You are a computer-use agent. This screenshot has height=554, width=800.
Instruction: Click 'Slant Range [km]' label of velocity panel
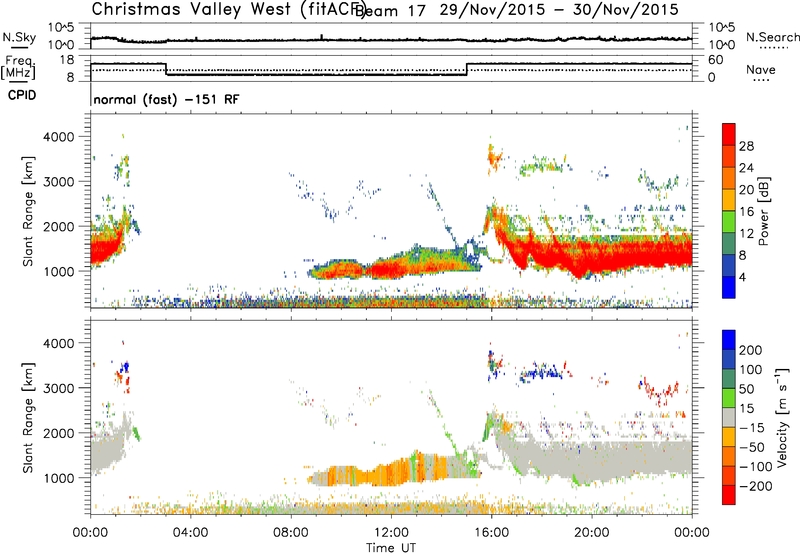(x=29, y=418)
